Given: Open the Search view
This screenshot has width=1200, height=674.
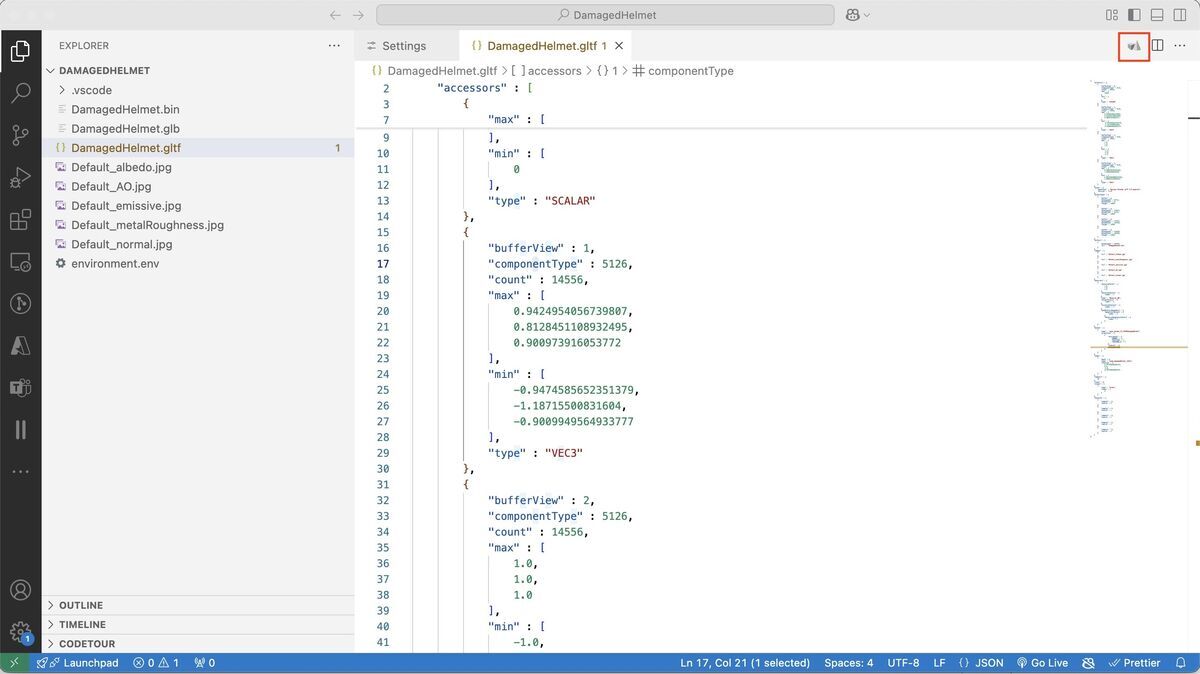Looking at the screenshot, I should [x=20, y=93].
